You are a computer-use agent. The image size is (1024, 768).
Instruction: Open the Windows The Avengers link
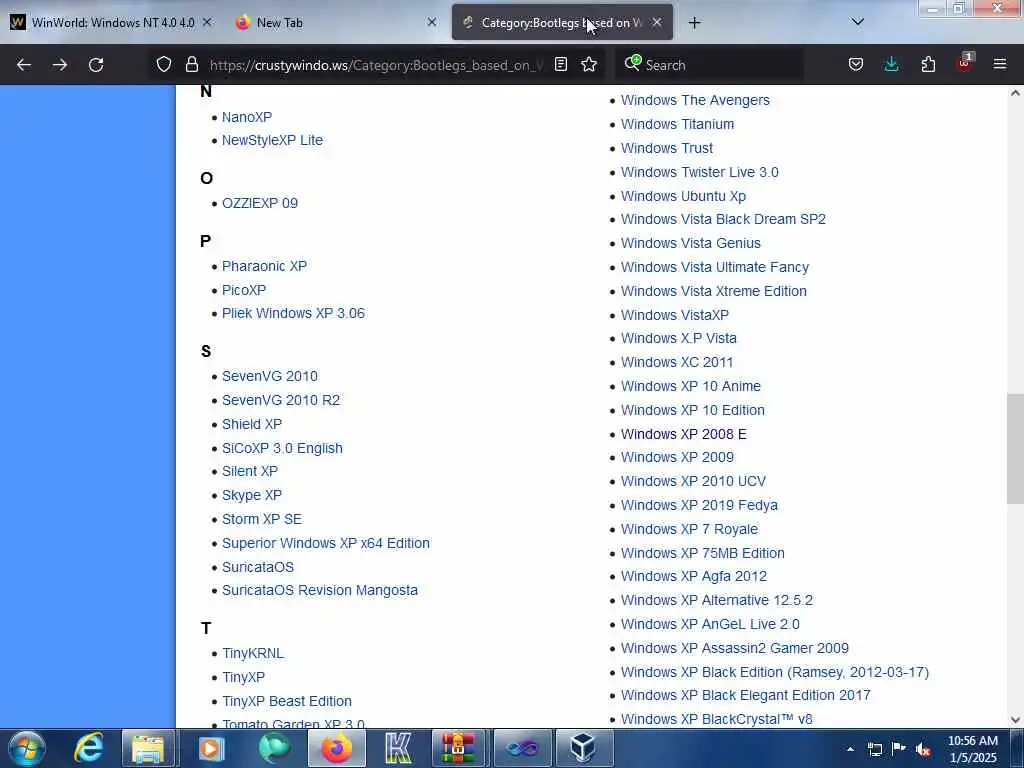click(x=696, y=100)
